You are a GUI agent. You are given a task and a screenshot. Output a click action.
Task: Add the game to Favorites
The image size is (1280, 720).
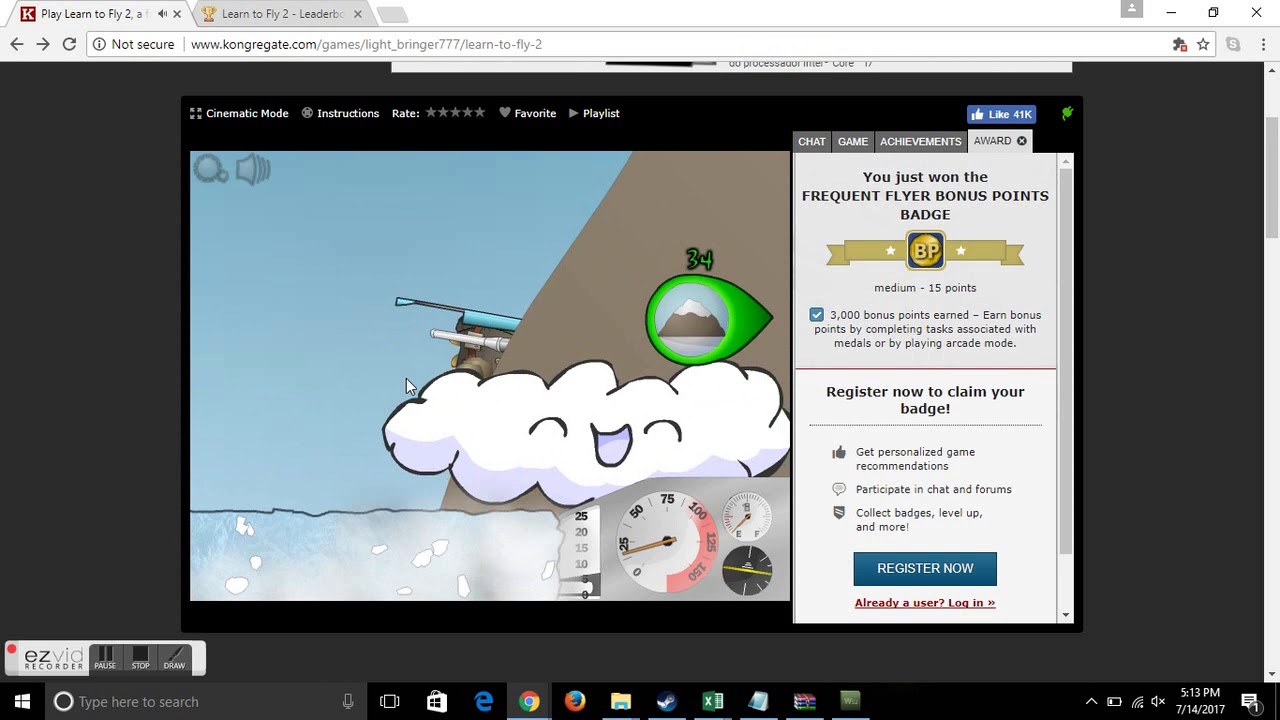(527, 113)
